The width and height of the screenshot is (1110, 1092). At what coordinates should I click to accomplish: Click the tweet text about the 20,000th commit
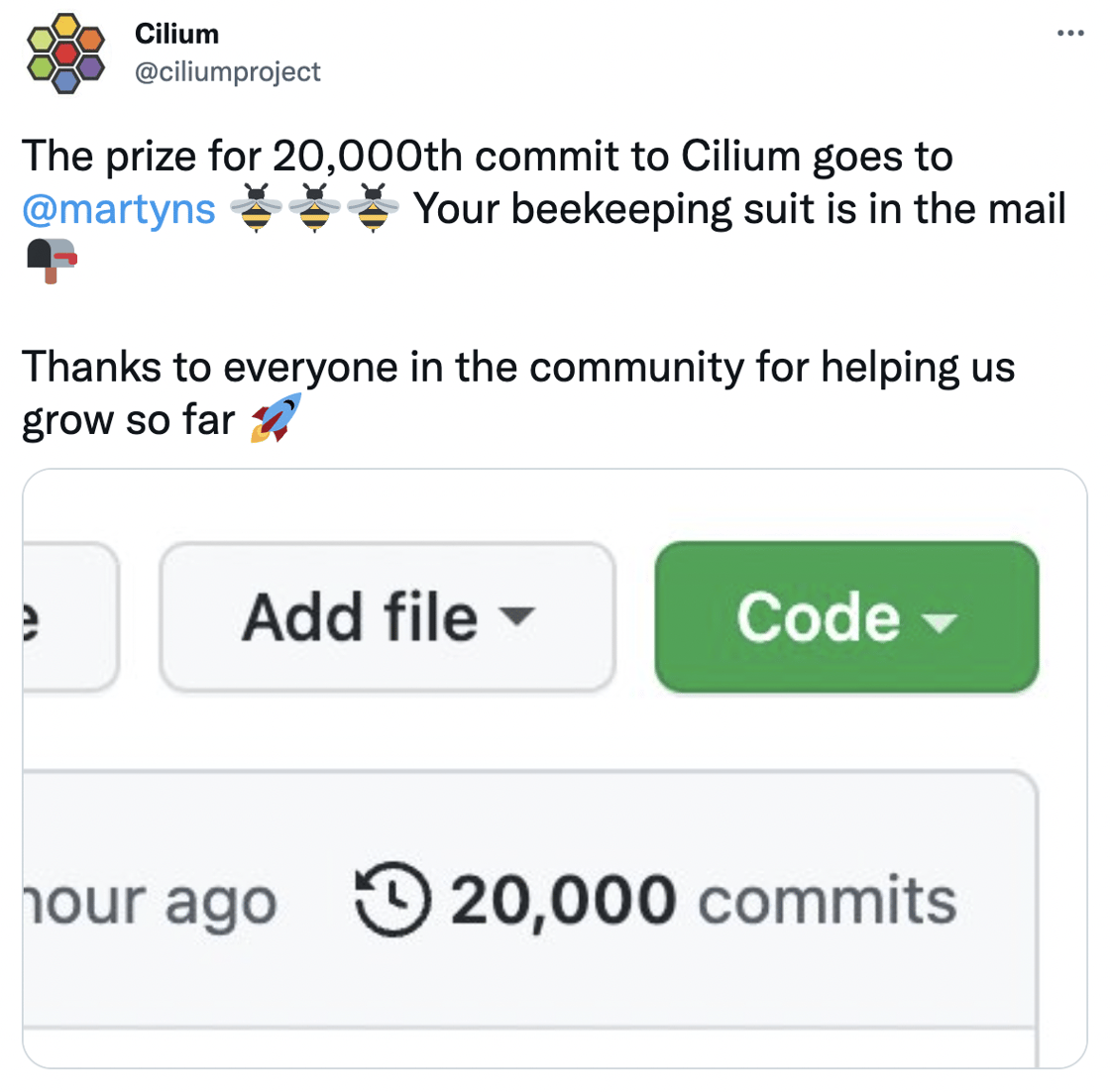point(488,157)
